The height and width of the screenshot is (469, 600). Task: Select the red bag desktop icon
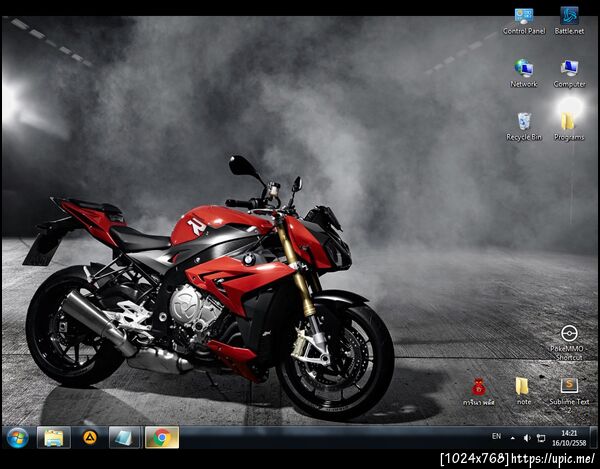[478, 392]
